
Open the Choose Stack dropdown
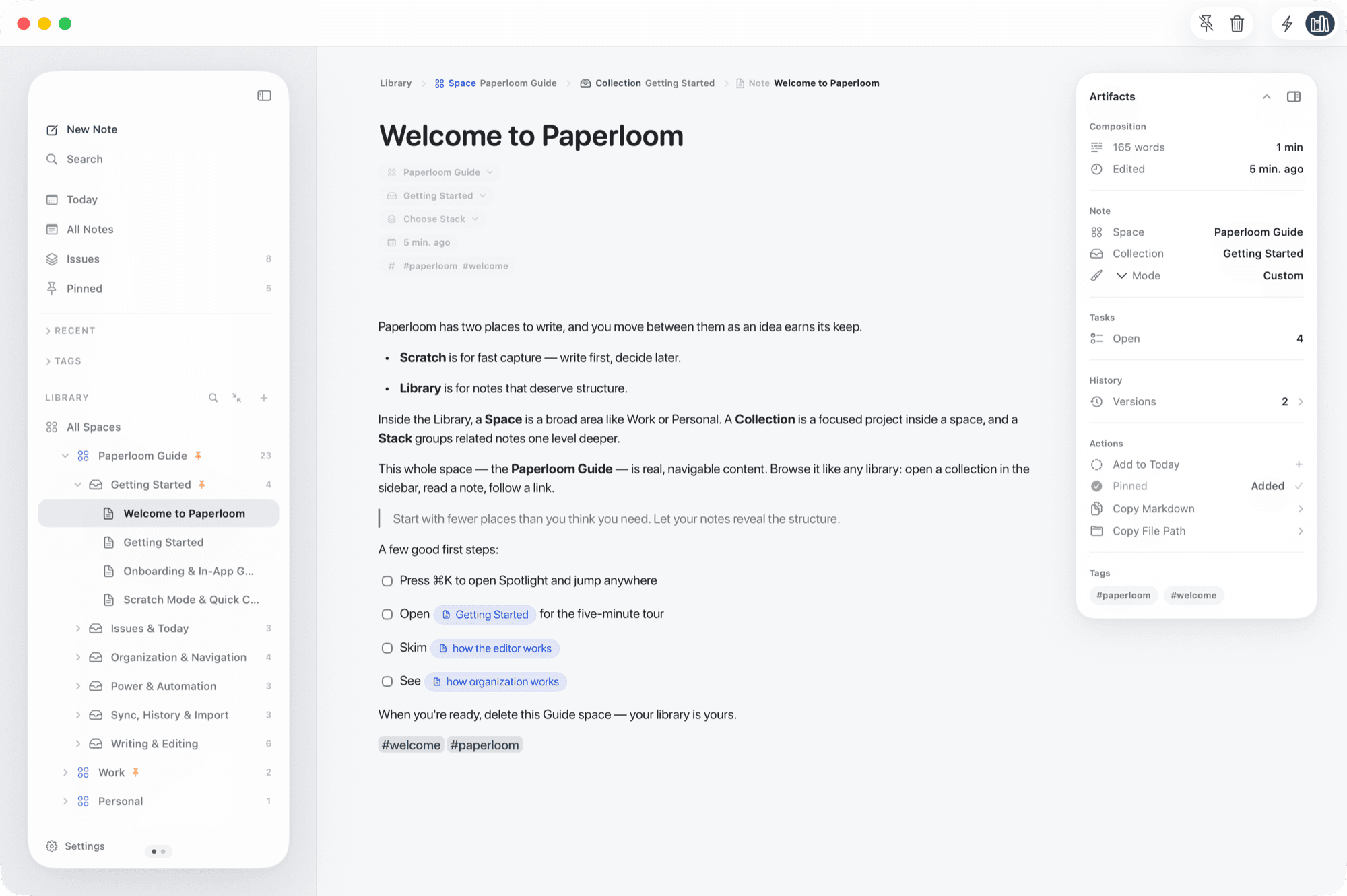point(433,219)
